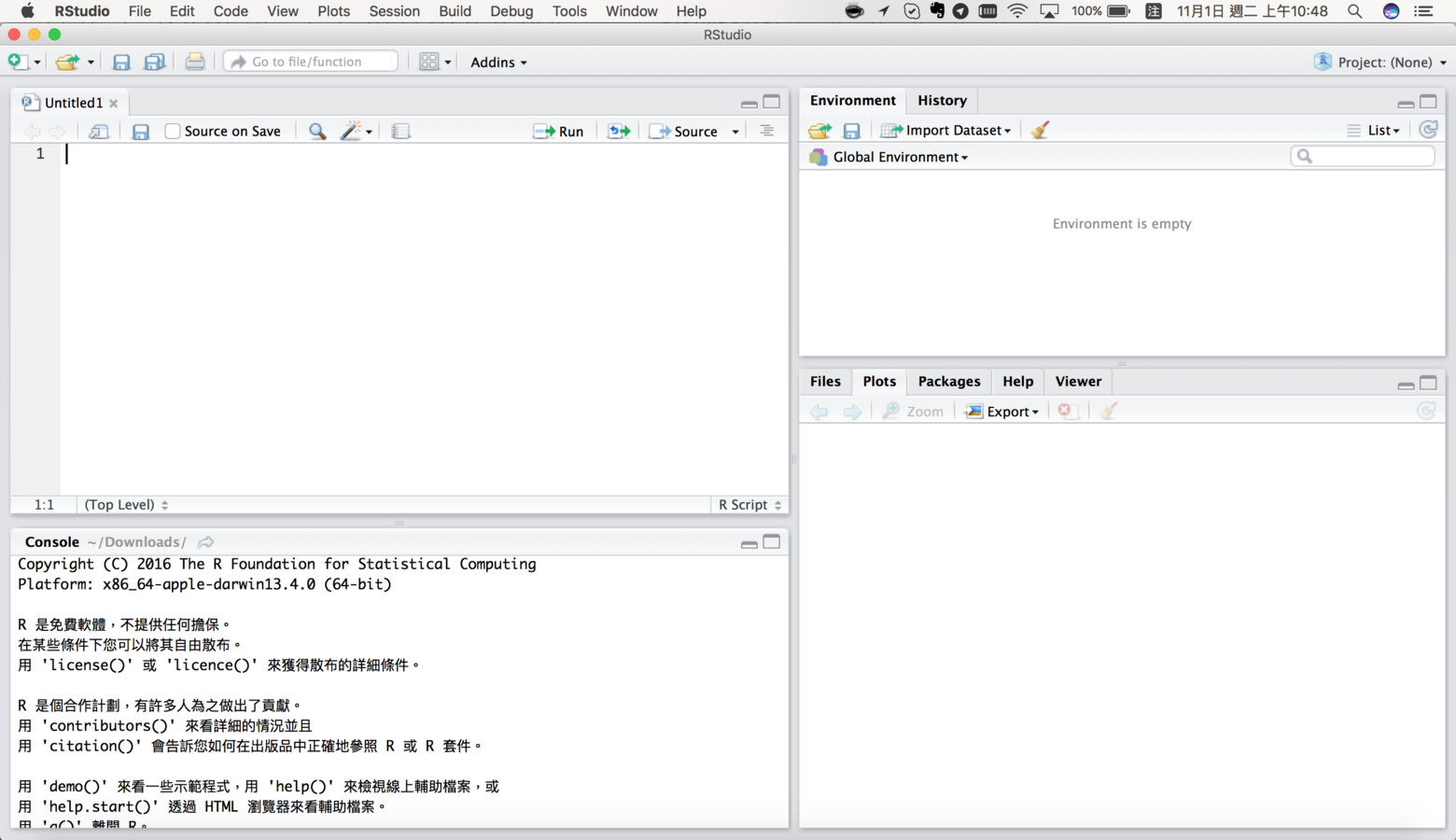
Task: Show the document in new window
Action: (99, 132)
